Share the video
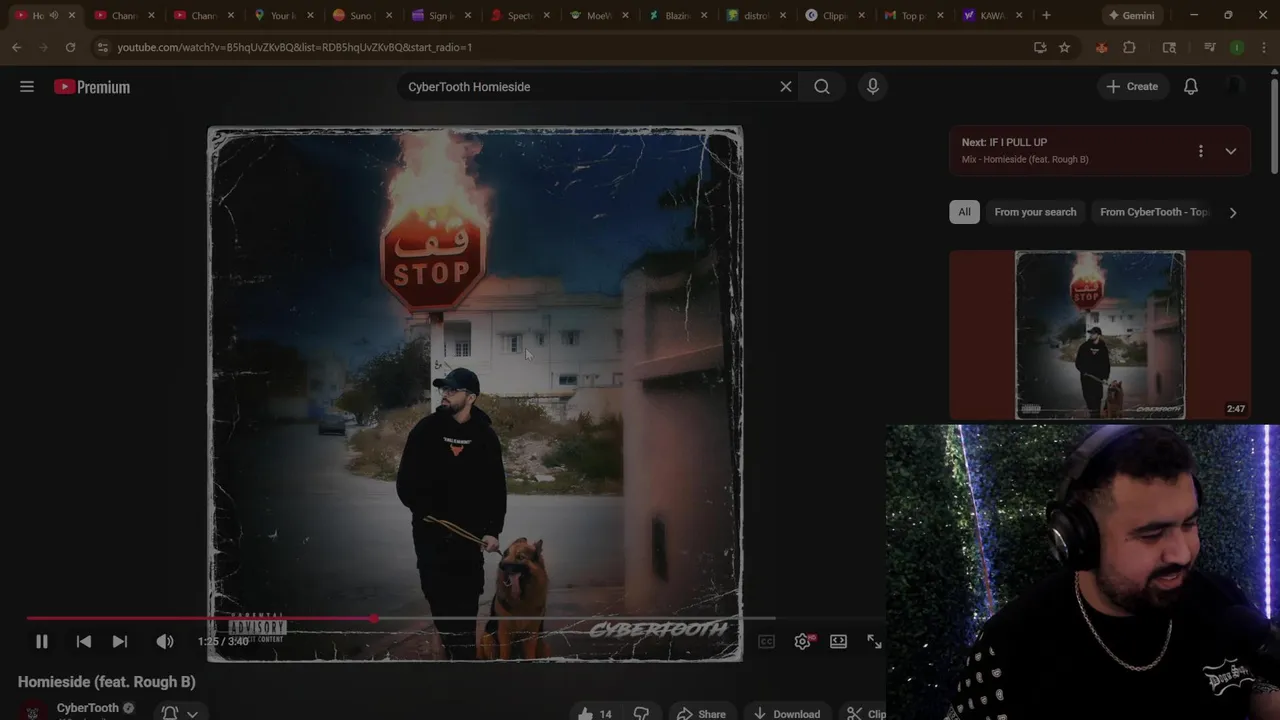 [701, 713]
